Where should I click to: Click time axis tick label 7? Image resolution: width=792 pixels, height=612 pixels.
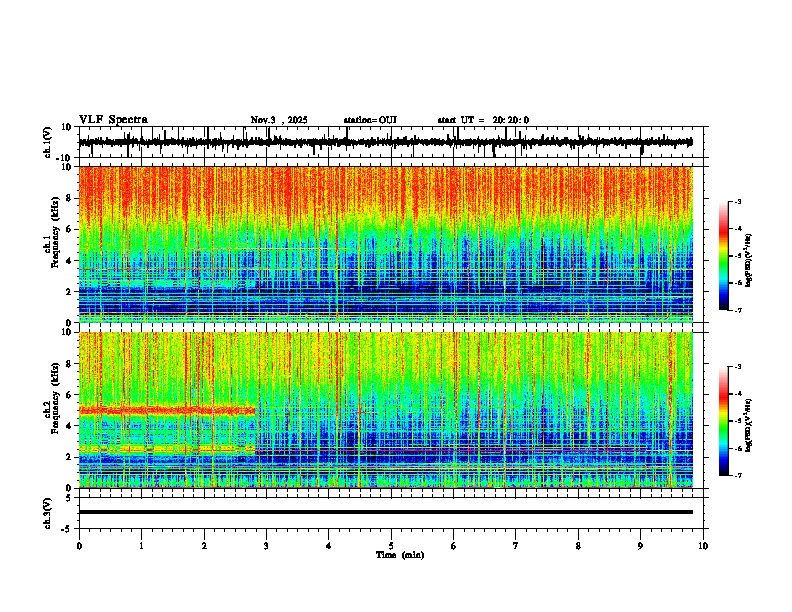coord(516,546)
